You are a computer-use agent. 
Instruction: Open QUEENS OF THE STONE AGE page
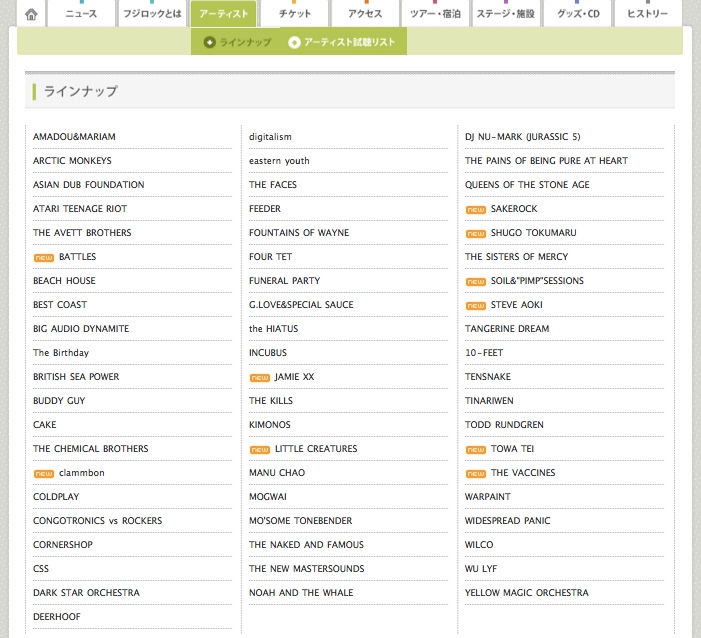click(527, 185)
